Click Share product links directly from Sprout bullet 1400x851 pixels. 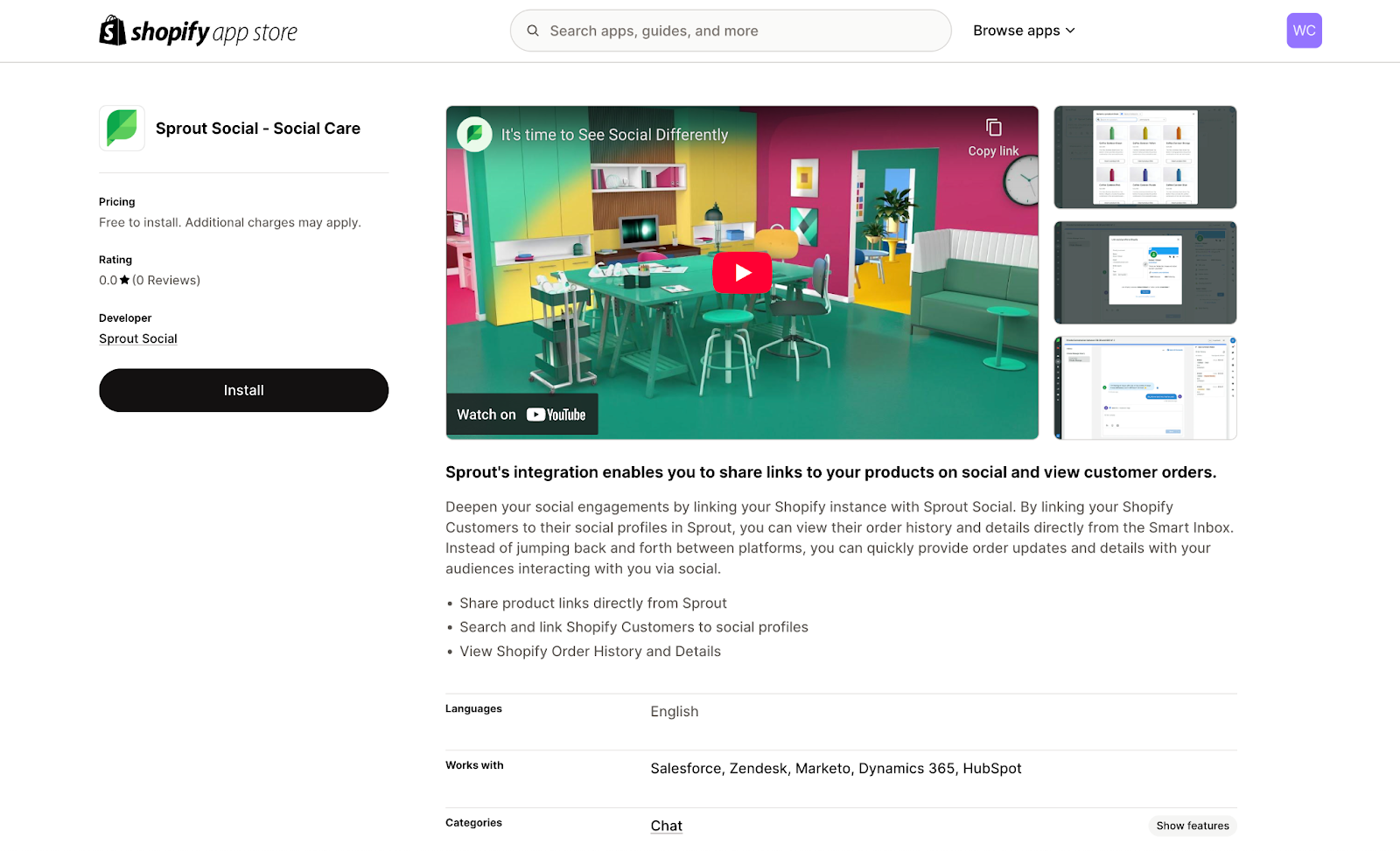pos(593,603)
